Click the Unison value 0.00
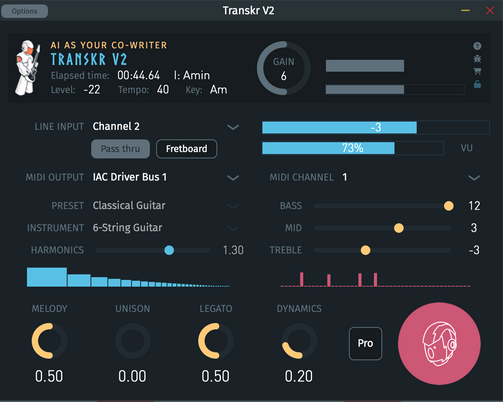Screen dimensions: 503x402 coord(132,376)
